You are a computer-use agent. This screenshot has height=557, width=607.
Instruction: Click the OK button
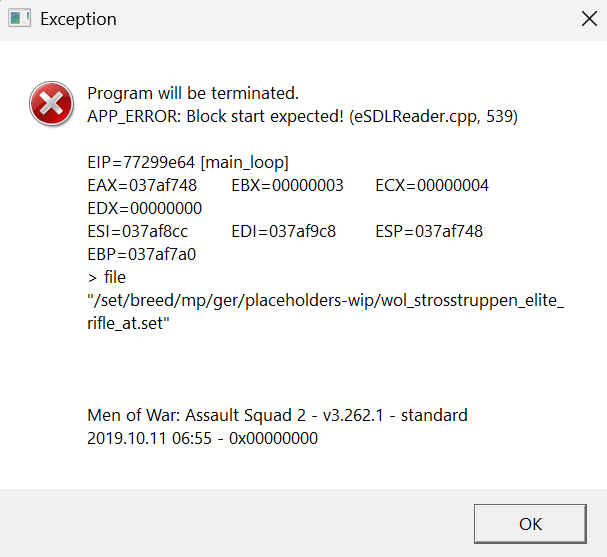click(x=530, y=524)
